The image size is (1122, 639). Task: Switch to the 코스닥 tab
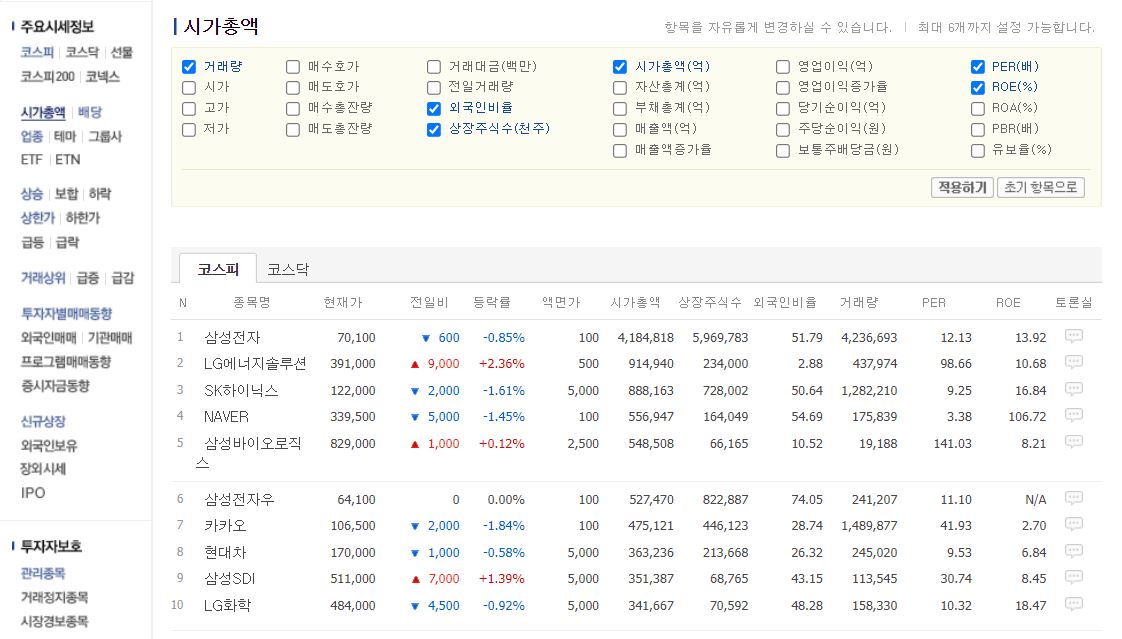pyautogui.click(x=288, y=269)
